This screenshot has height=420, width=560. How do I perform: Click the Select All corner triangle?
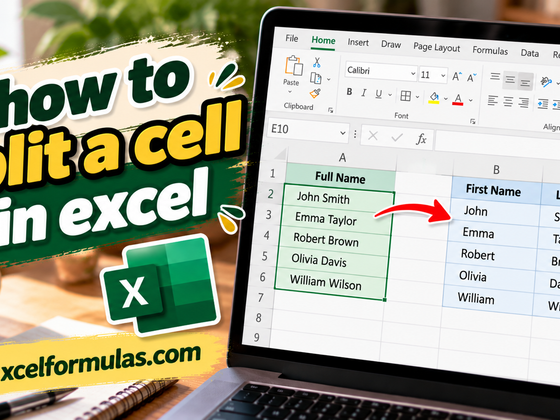coord(279,154)
